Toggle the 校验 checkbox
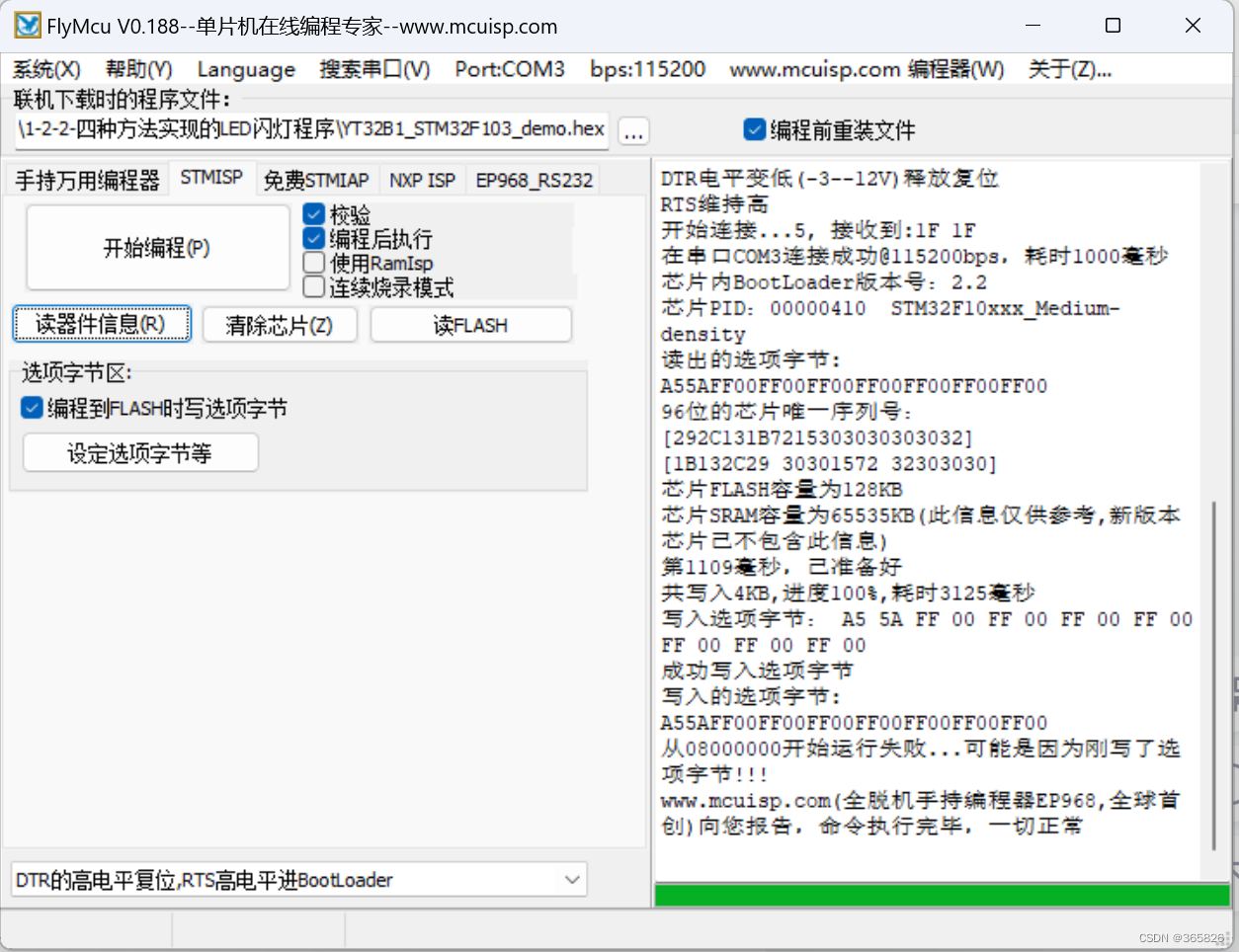This screenshot has height=952, width=1239. [x=338, y=214]
